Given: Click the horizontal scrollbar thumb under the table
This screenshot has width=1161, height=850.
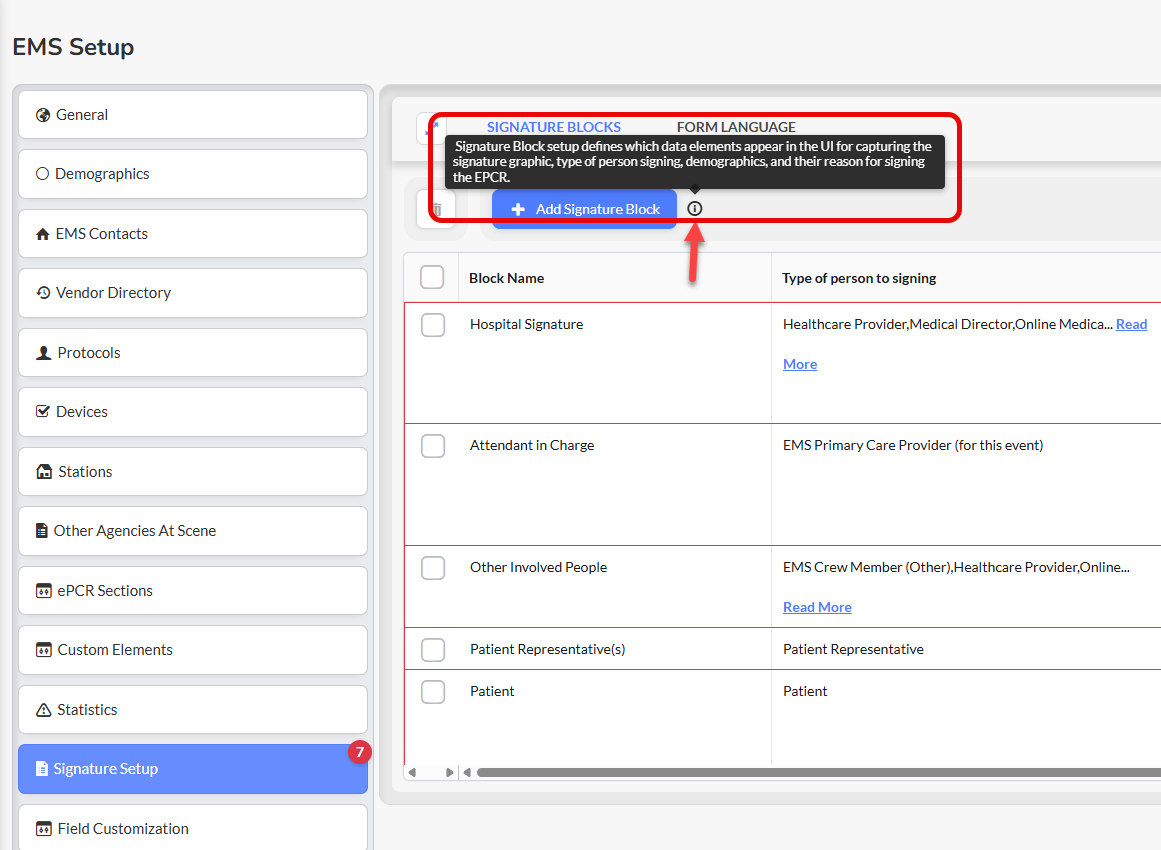Looking at the screenshot, I should [819, 772].
